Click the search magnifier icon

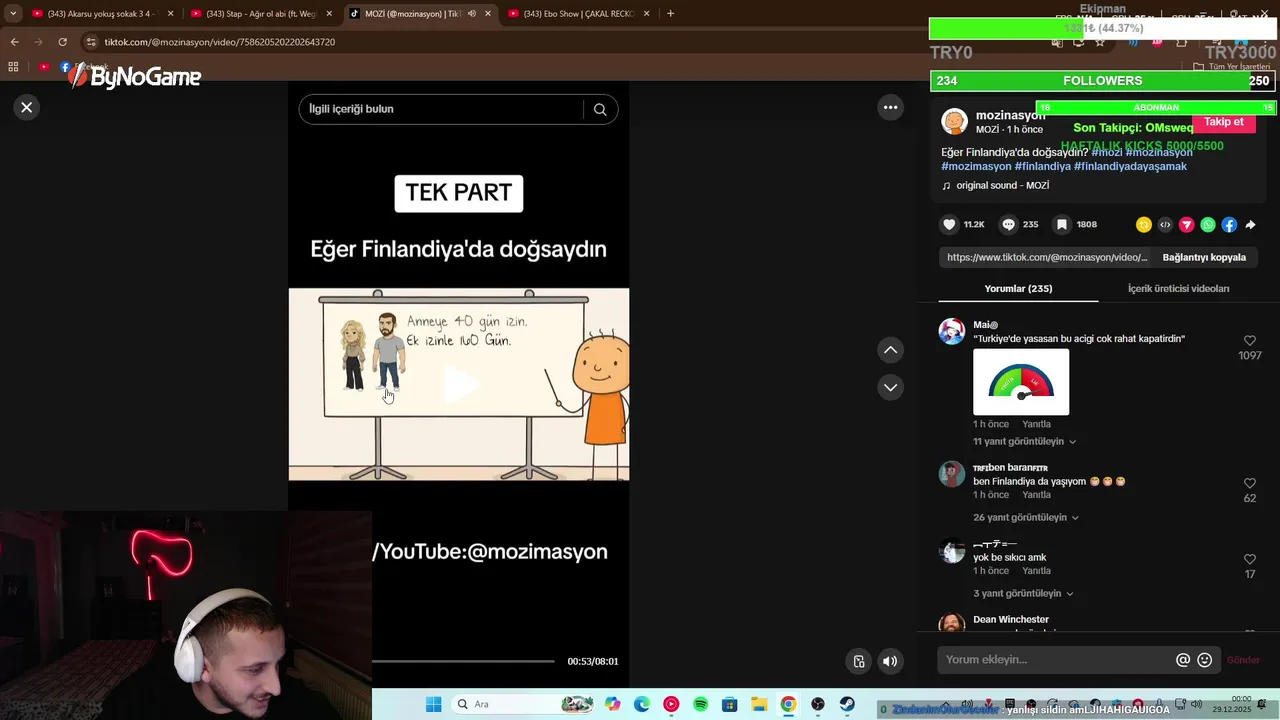tap(600, 109)
